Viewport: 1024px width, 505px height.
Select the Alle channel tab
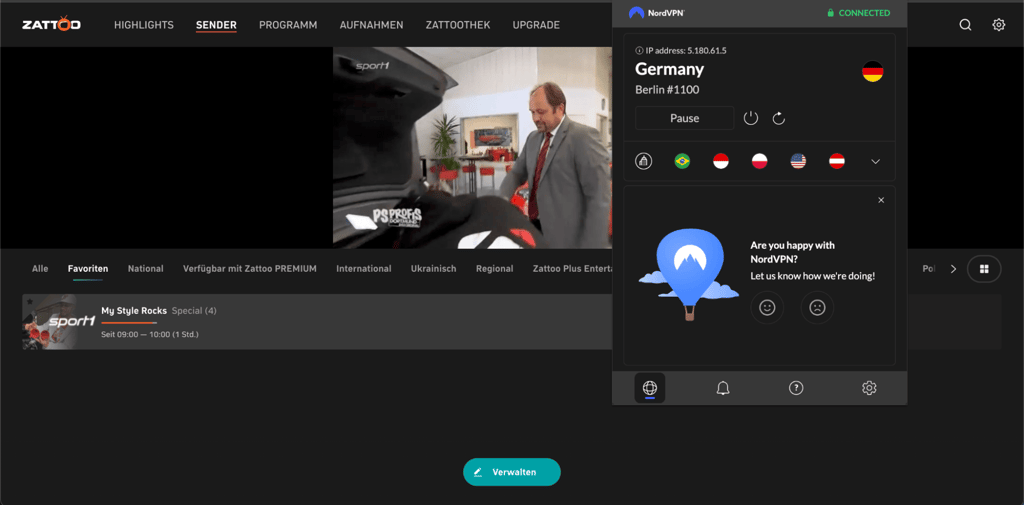[40, 269]
